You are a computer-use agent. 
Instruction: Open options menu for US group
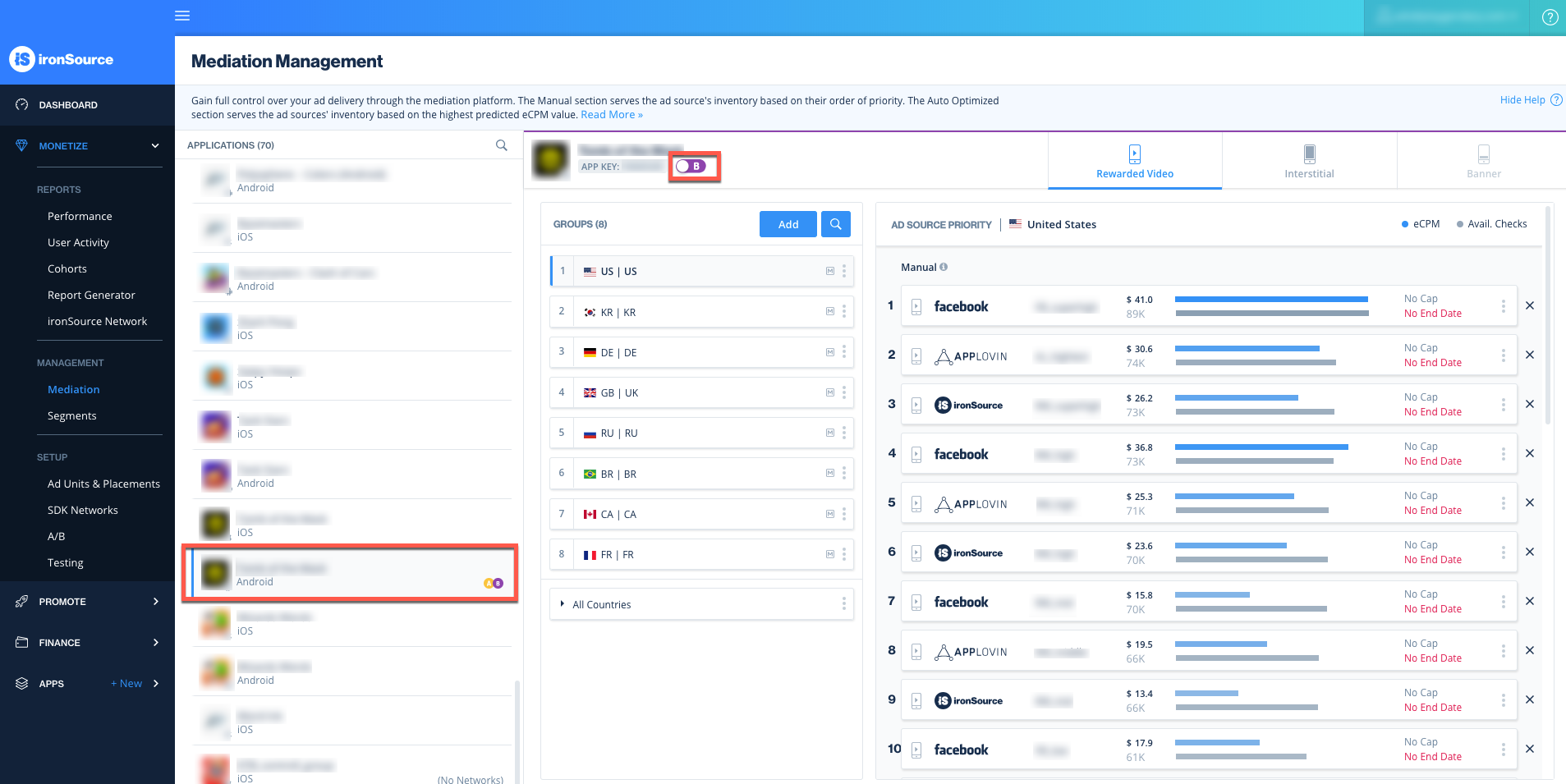[x=843, y=271]
